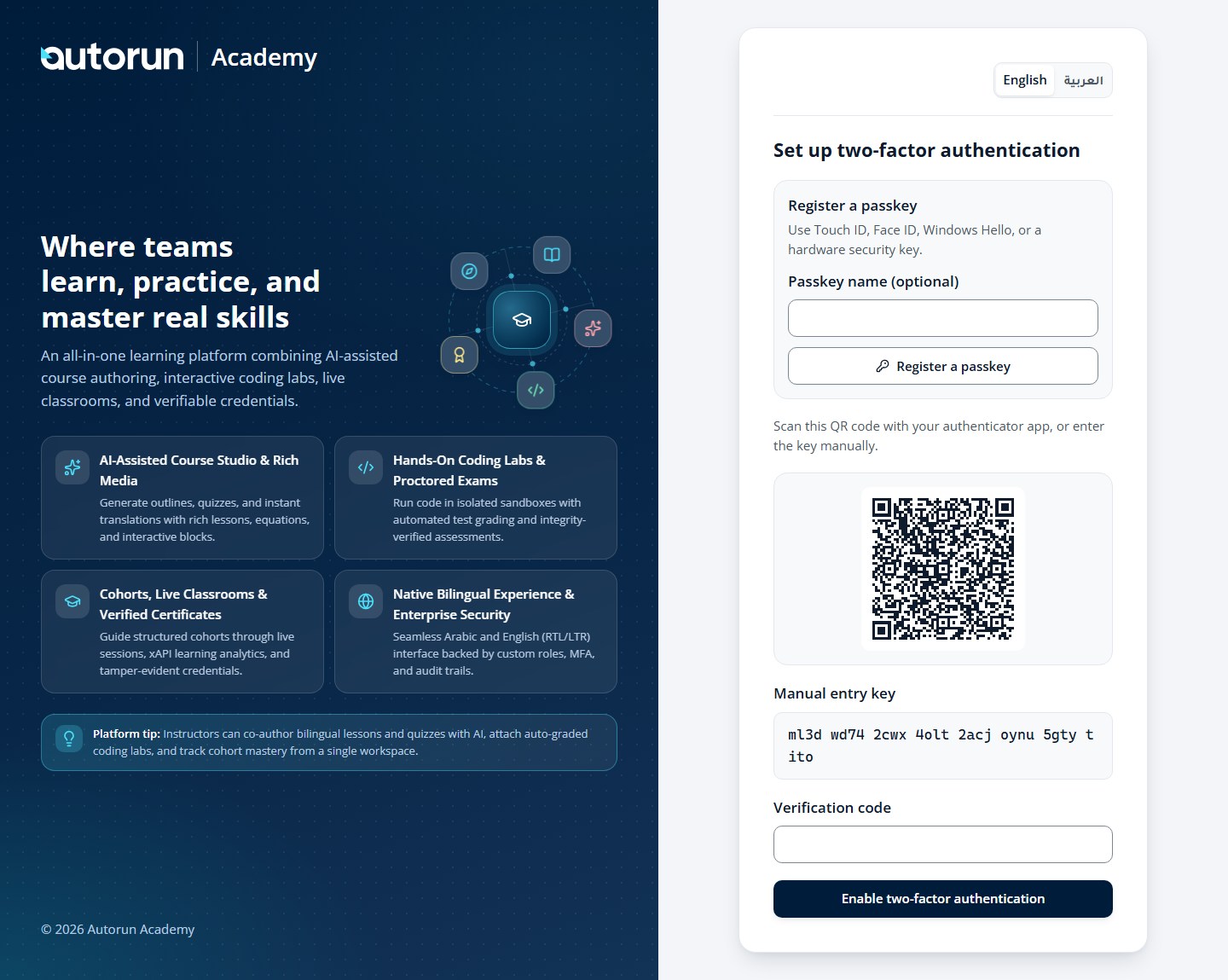Click the key icon in Register a passkey button
This screenshot has width=1228, height=980.
point(883,366)
